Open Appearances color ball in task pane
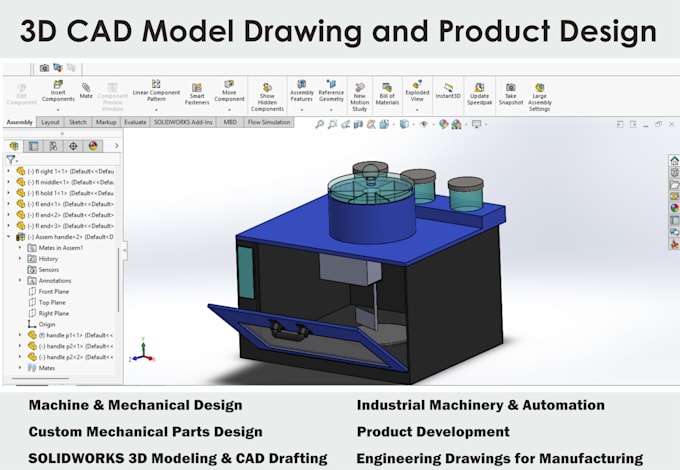 coord(674,208)
